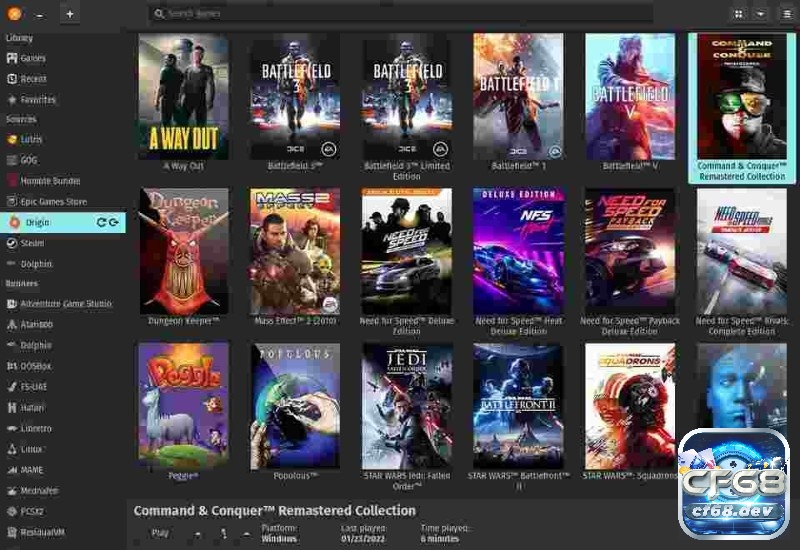This screenshot has height=550, width=800.
Task: Select the Star Wars: Squadrons cover
Action: pos(630,406)
